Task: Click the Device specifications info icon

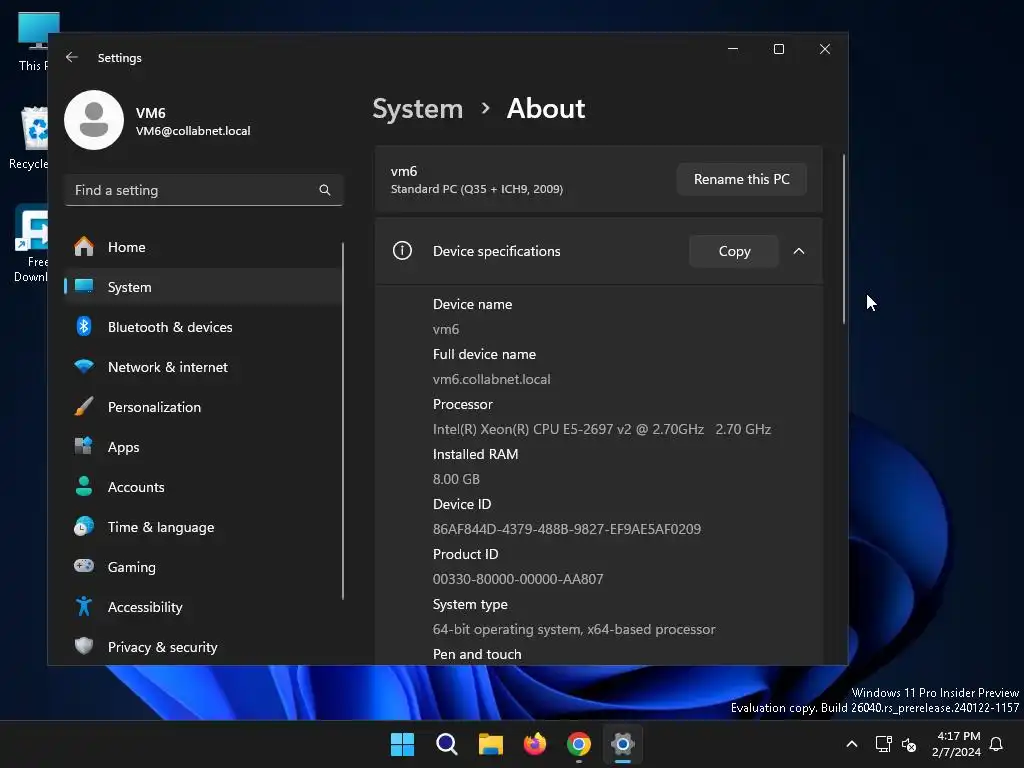Action: pos(402,251)
